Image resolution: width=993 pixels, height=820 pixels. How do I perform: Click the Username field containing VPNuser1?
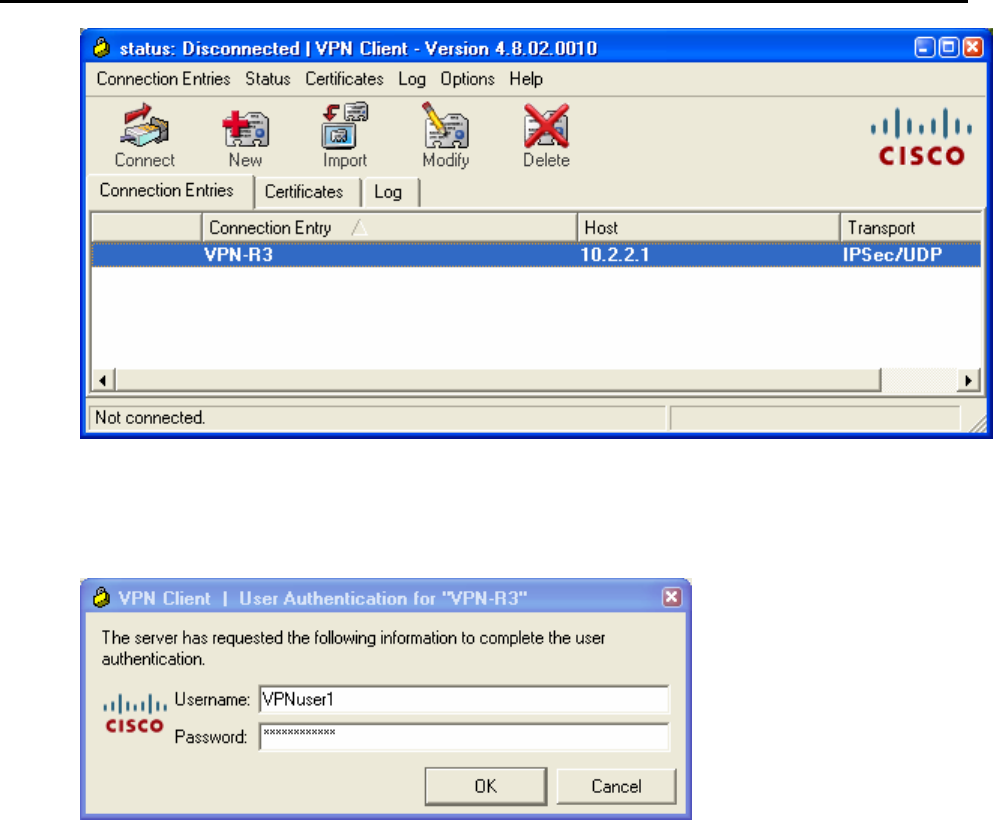click(464, 699)
